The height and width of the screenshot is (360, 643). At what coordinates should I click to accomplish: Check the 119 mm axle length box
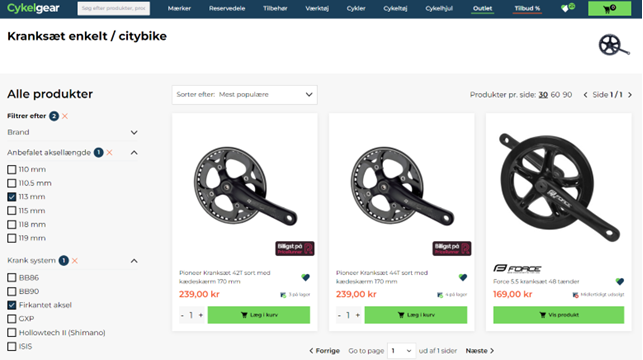click(x=12, y=238)
